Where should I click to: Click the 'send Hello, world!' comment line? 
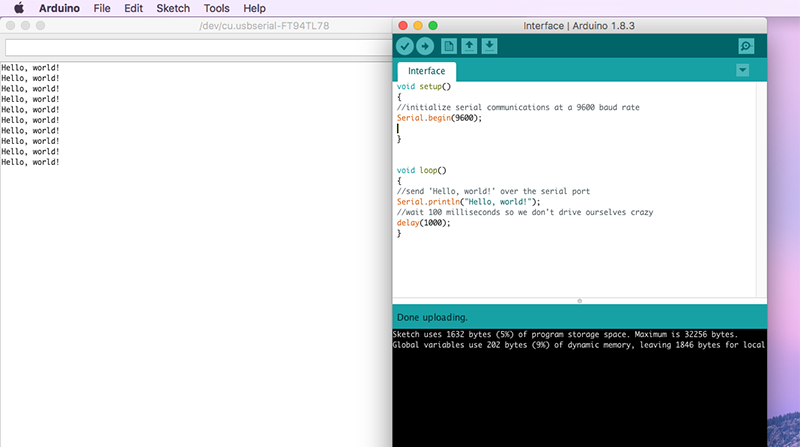(x=493, y=191)
